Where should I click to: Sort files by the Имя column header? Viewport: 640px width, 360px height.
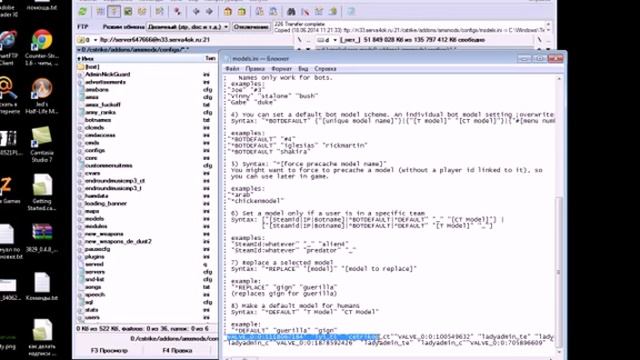pos(139,59)
